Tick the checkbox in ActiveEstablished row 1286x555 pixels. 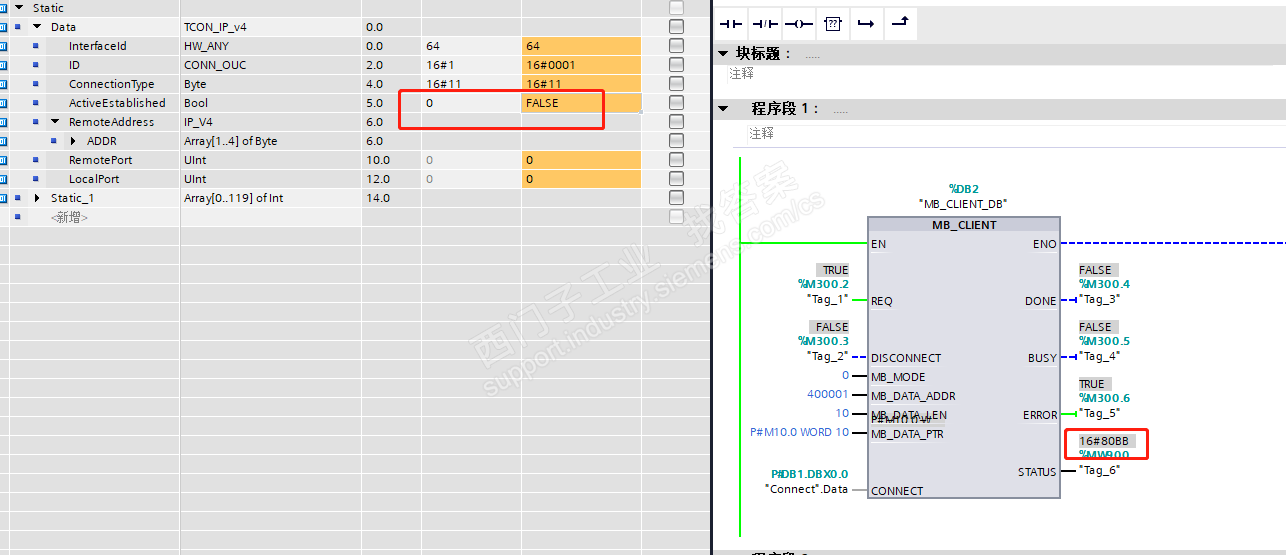(x=676, y=103)
